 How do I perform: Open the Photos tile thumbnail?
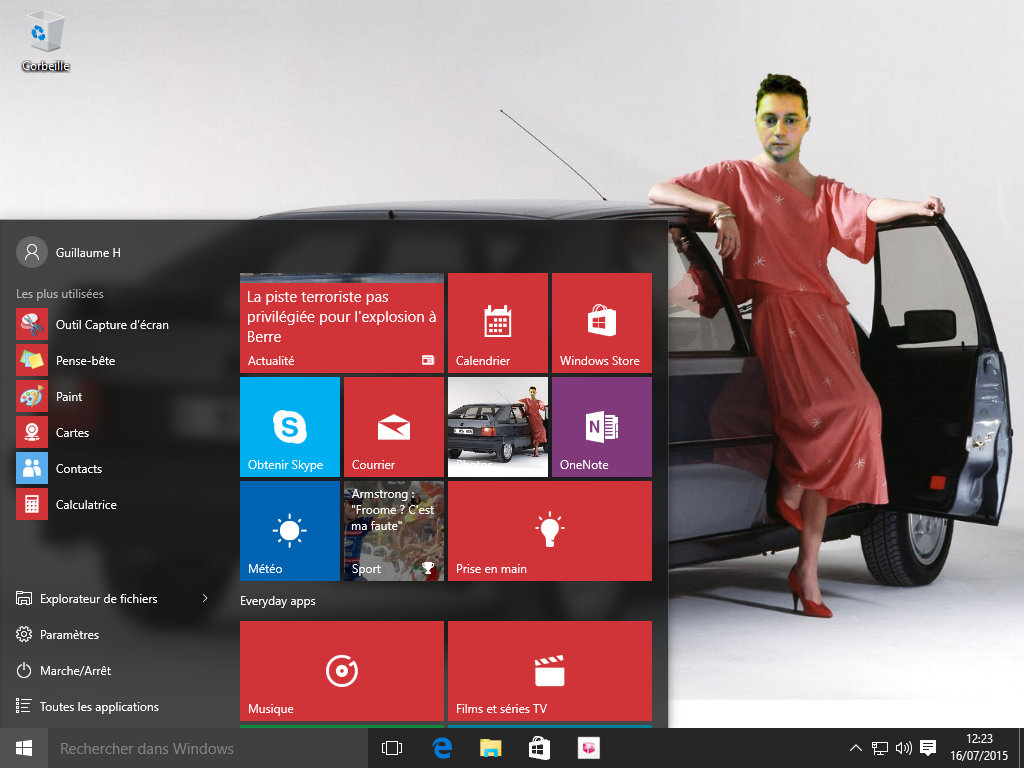point(498,427)
